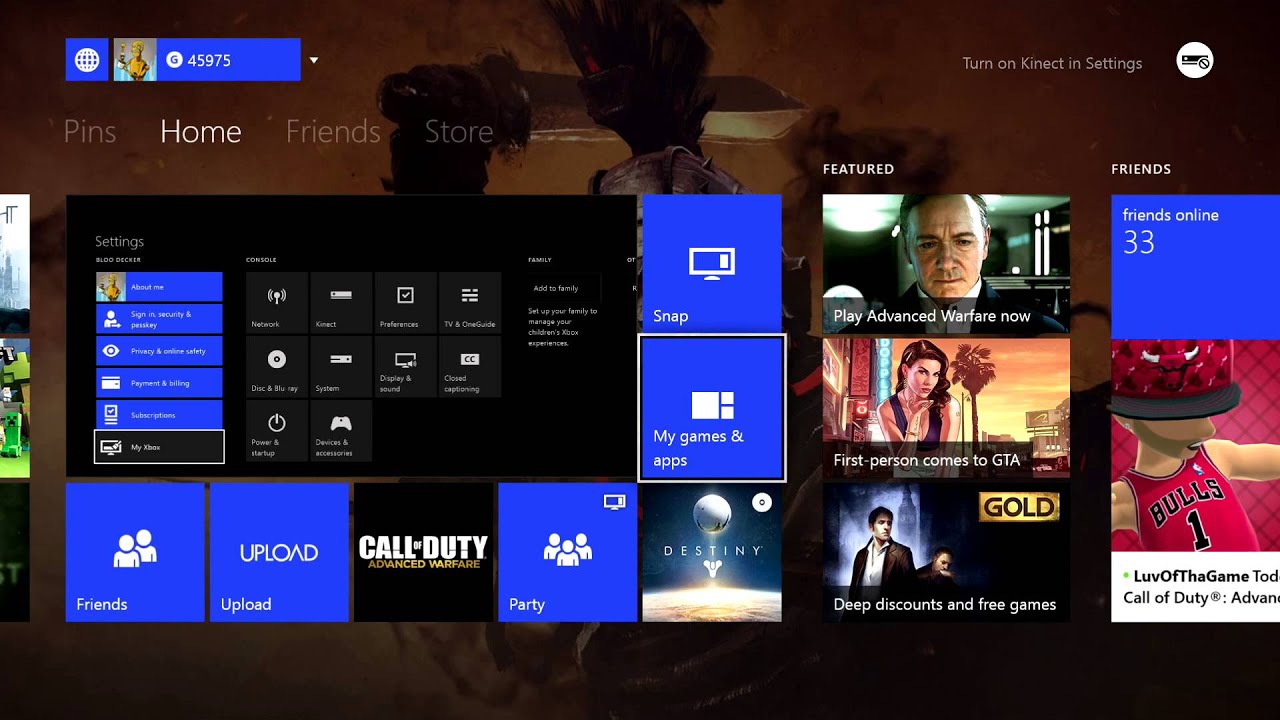This screenshot has width=1280, height=720.
Task: Open the Snap tile
Action: [712, 264]
